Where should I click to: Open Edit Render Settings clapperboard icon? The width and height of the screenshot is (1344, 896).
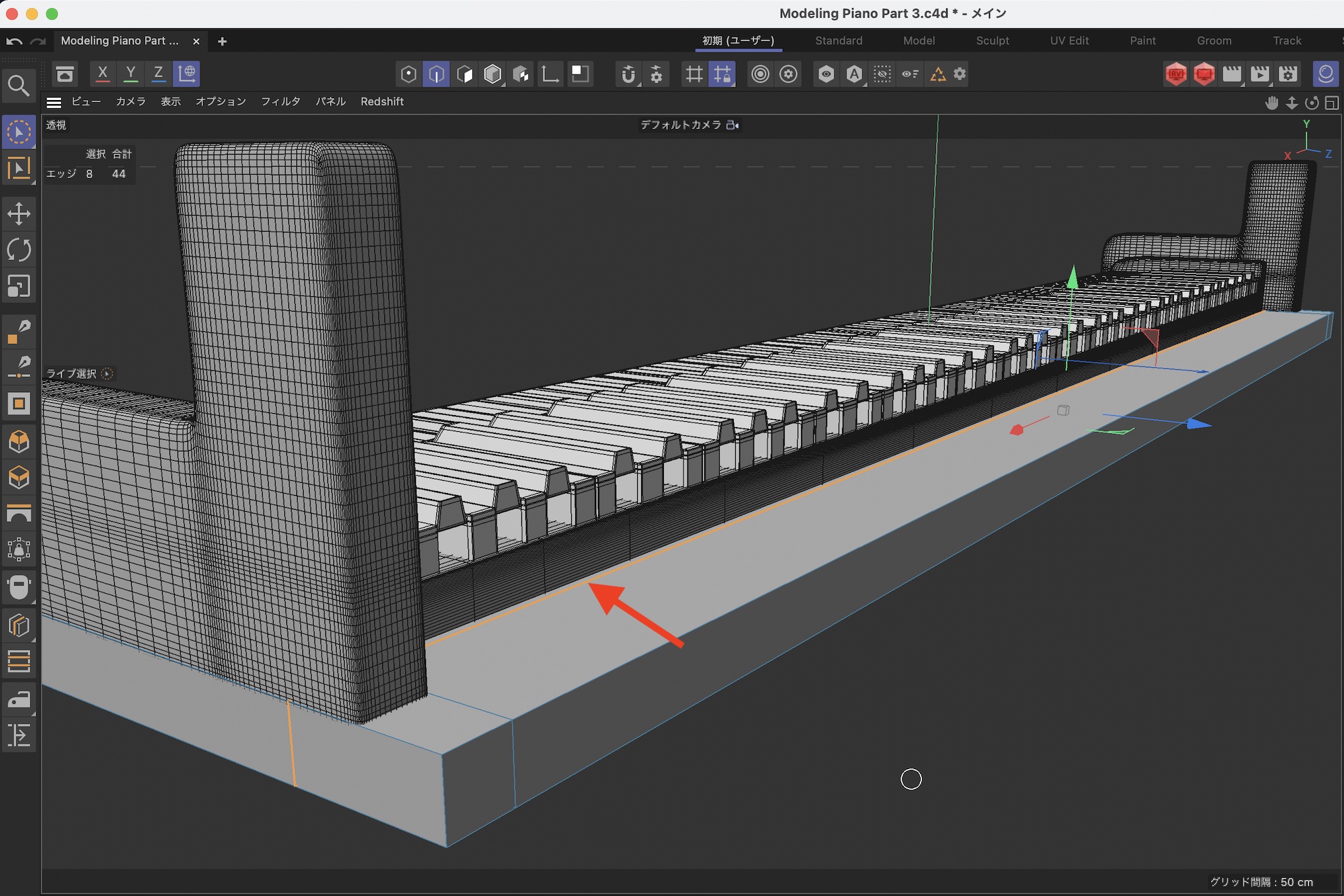pyautogui.click(x=1288, y=74)
